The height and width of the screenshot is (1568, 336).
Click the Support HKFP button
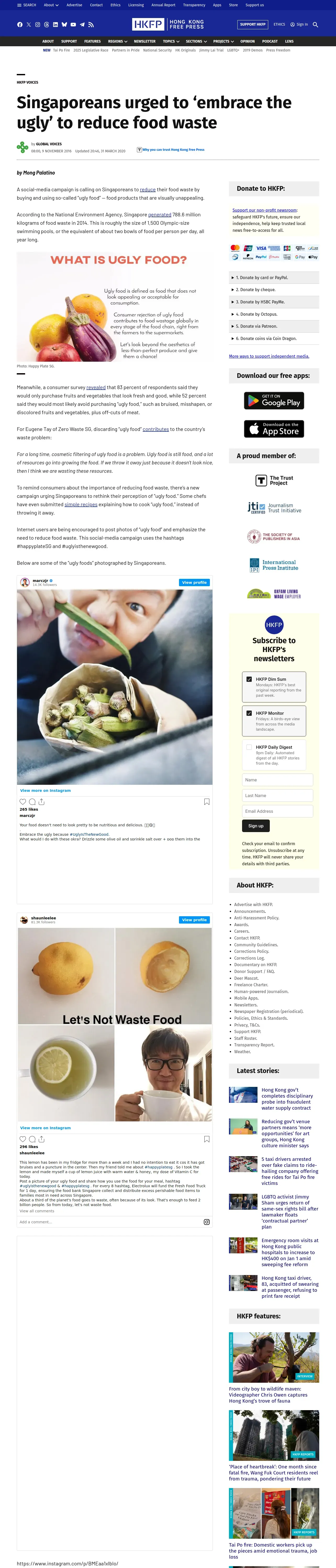click(x=253, y=24)
